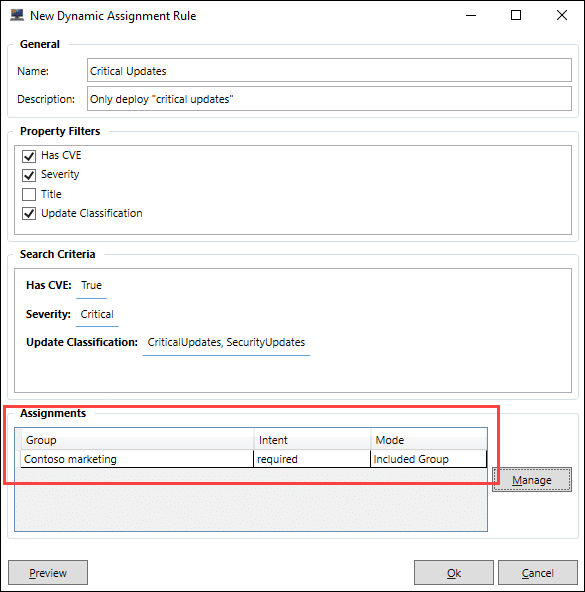Uncheck the Has CVE checkbox

pyautogui.click(x=29, y=156)
